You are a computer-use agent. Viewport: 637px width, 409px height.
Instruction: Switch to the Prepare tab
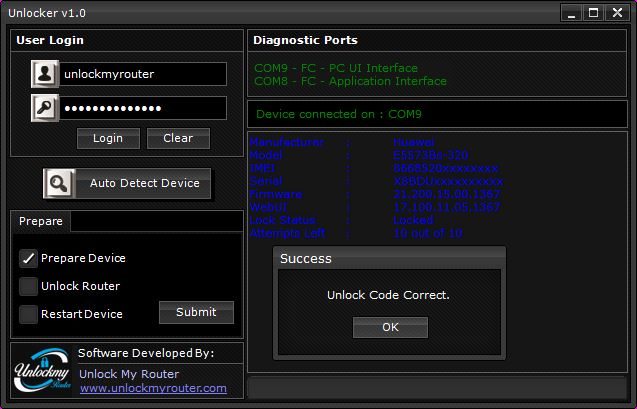point(41,221)
